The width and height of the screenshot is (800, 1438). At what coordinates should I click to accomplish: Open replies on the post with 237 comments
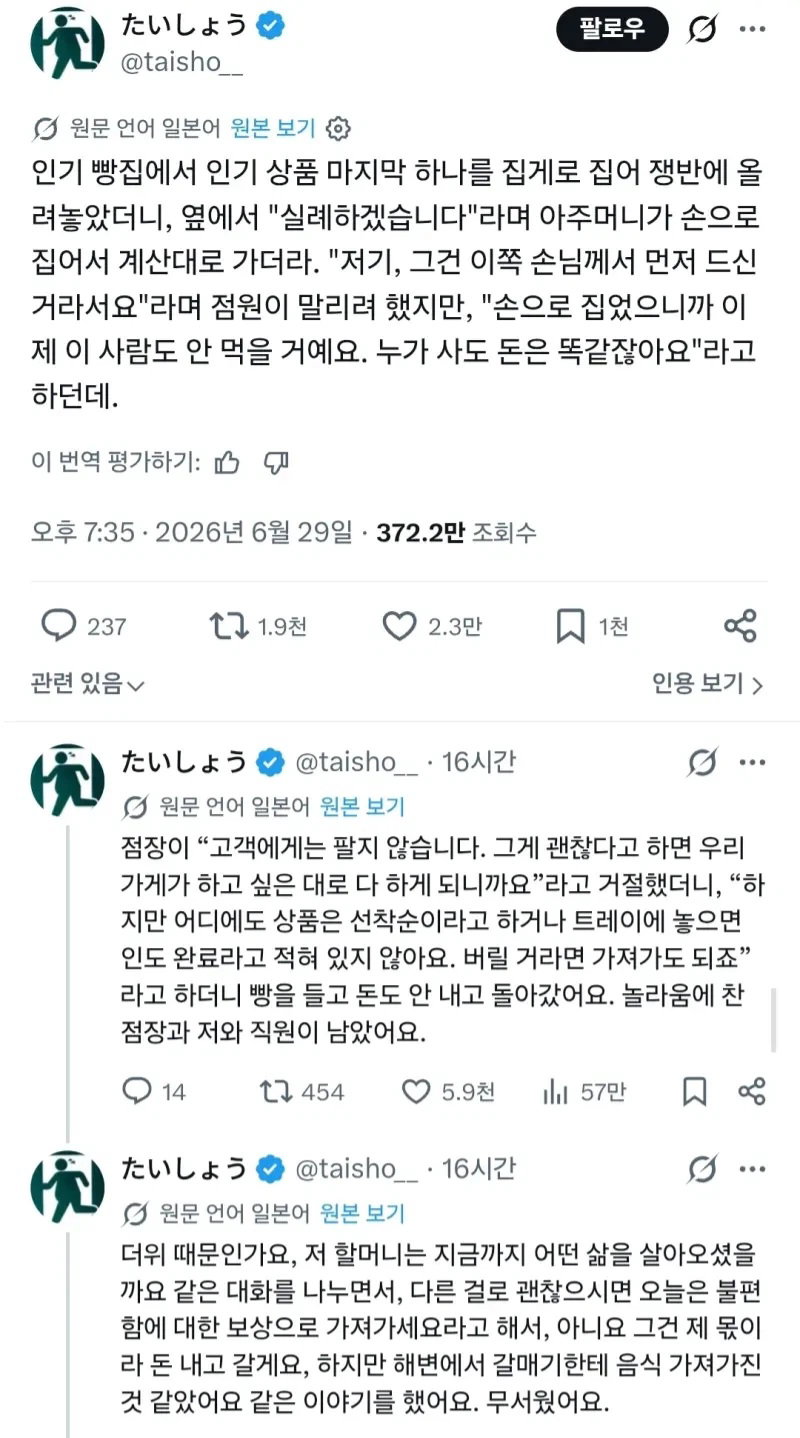coord(58,627)
